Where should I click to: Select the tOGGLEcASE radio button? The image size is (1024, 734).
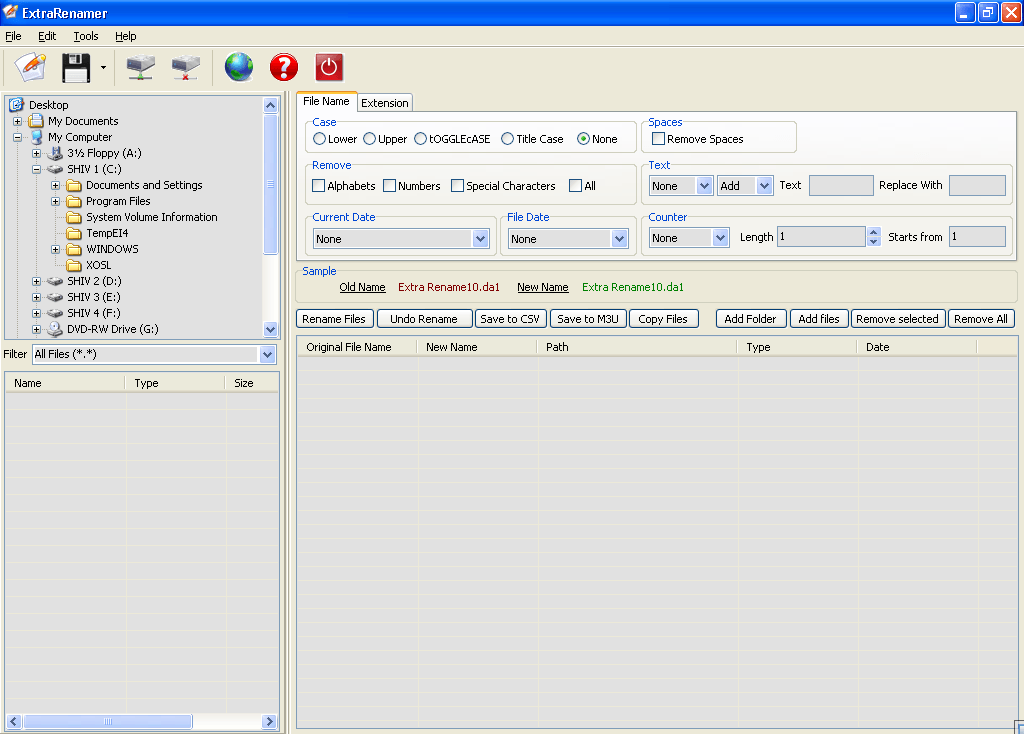tap(421, 139)
